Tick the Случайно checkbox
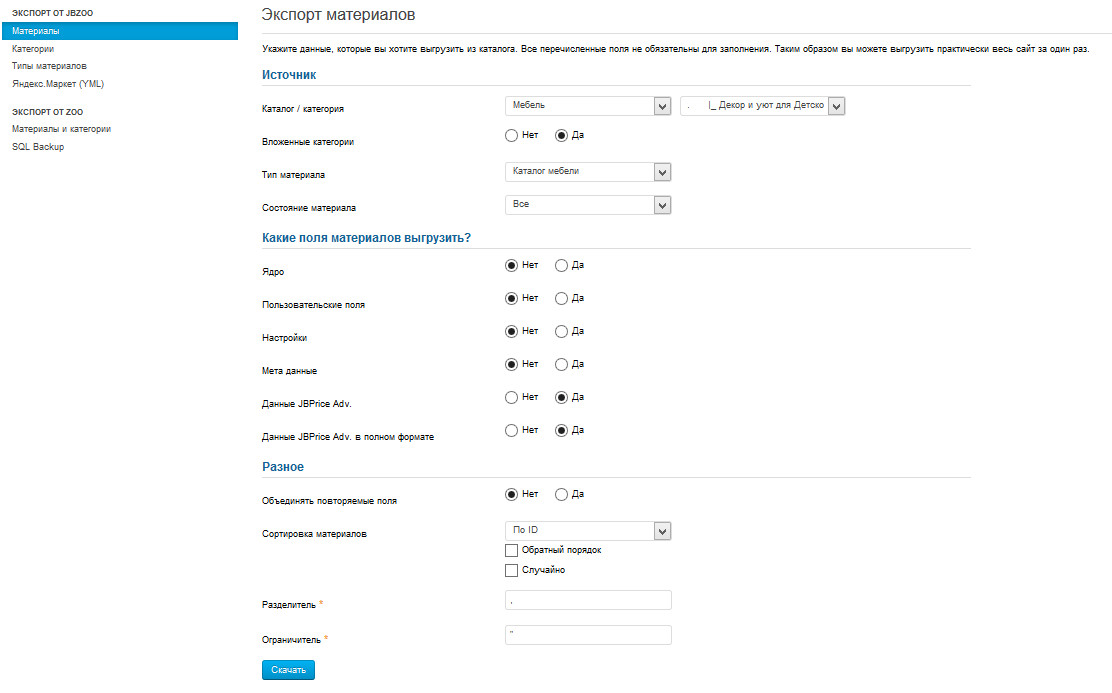Viewport: 1112px width, 693px height. point(512,571)
